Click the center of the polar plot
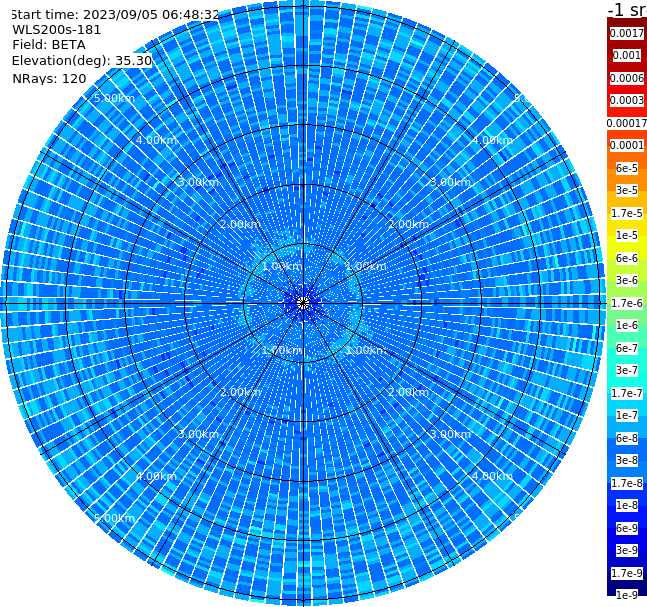This screenshot has width=647, height=607. click(x=303, y=303)
